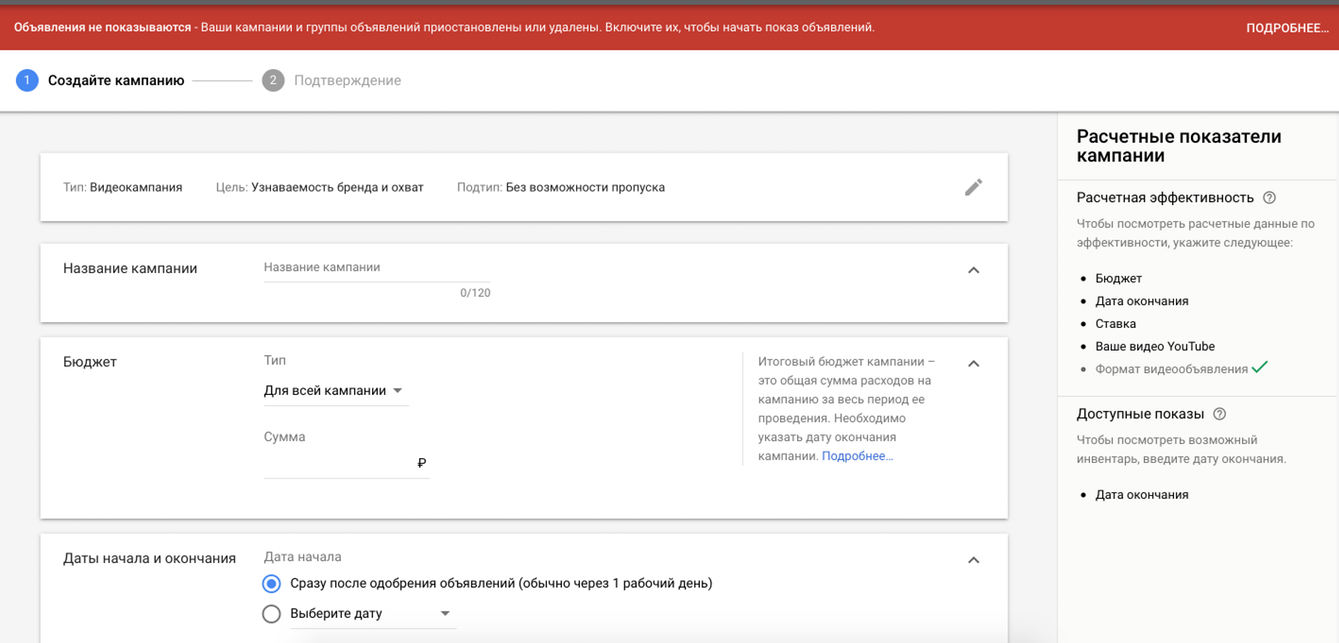Viewport: 1339px width, 643px height.
Task: Click ПОДРОБНЕЕ in the red warning banner
Action: click(x=1286, y=28)
